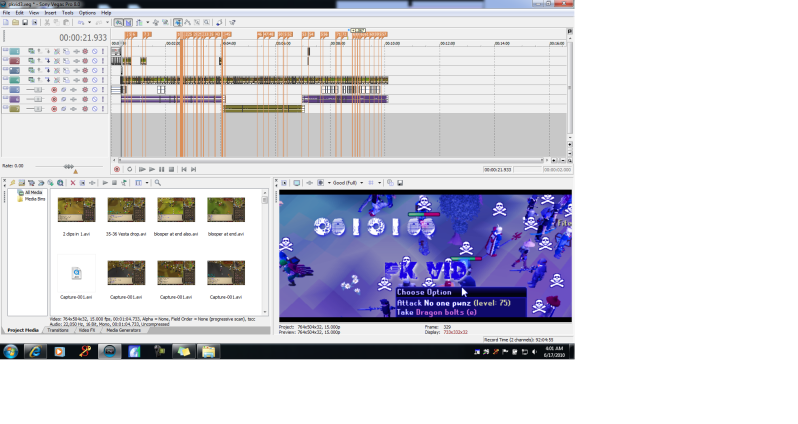
Task: Toggle Auto Preview in Project Media
Action: (124, 183)
